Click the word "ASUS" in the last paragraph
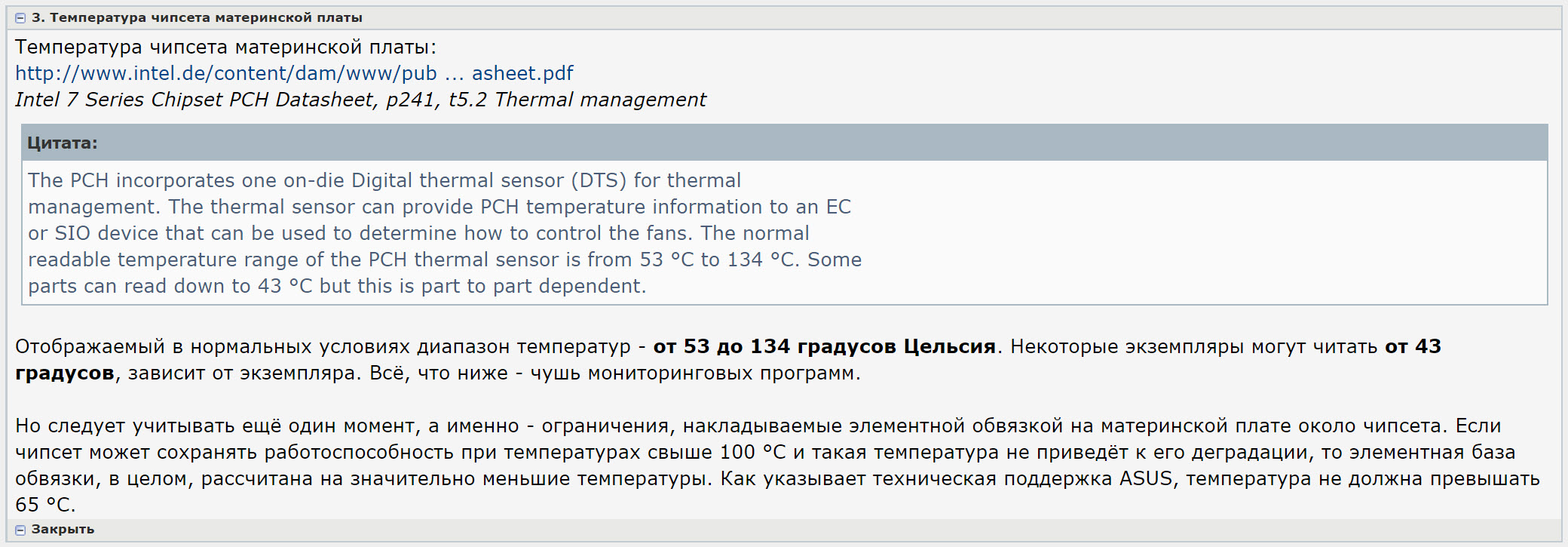Viewport: 1568px width, 547px height. pos(1146,478)
